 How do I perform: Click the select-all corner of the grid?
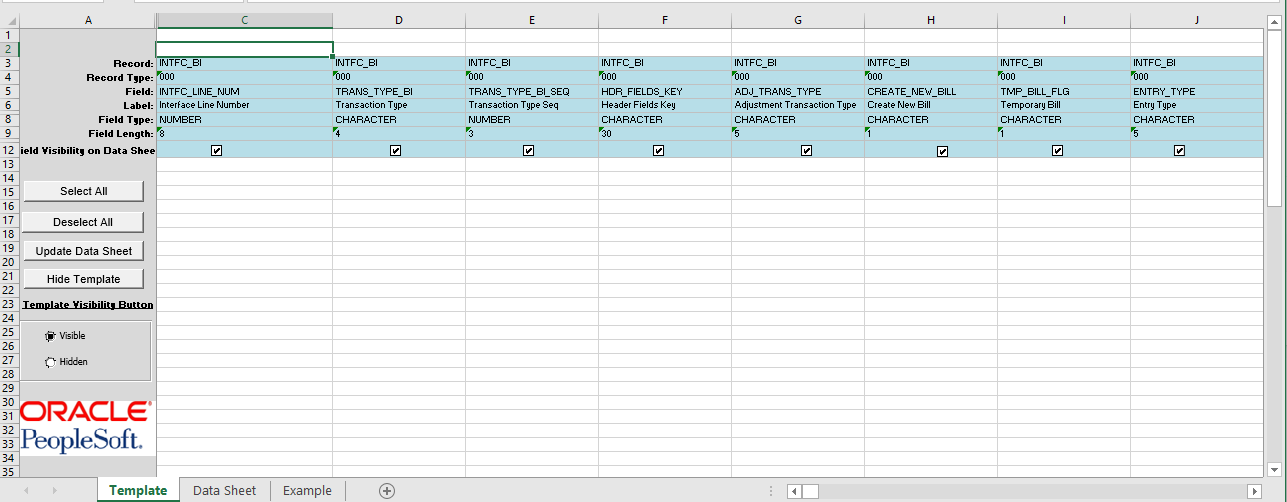[9, 20]
